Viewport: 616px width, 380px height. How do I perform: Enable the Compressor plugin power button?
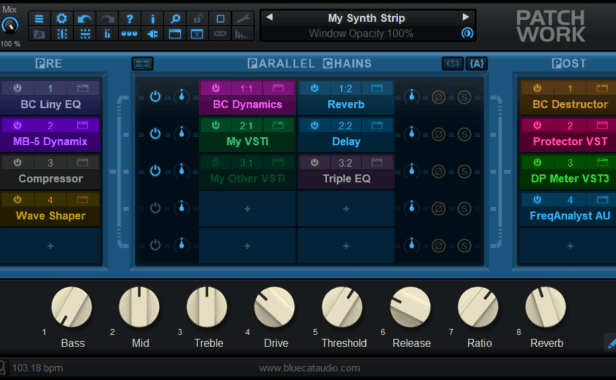17,162
